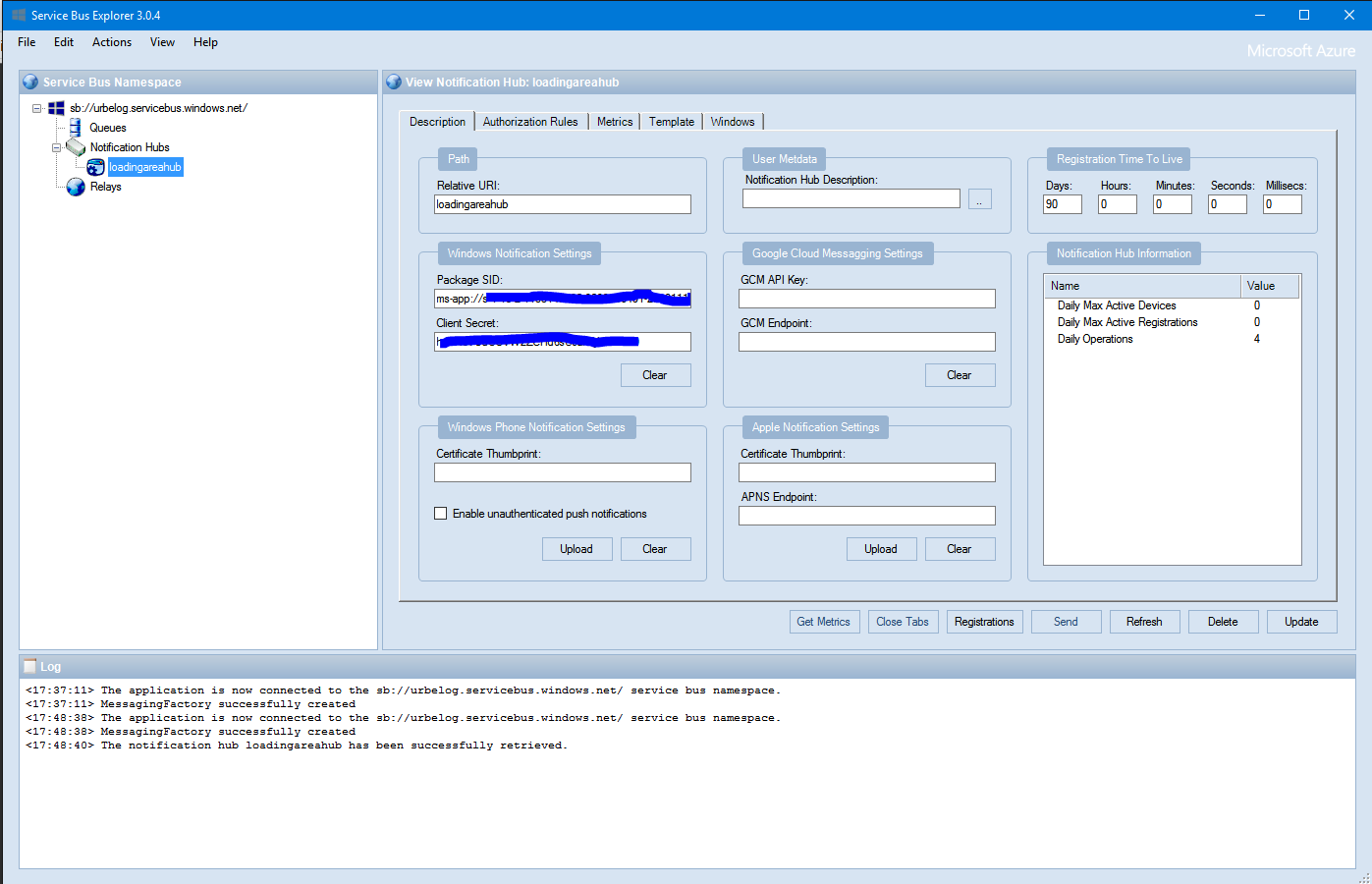Click the Queues icon in namespace tree

click(76, 128)
